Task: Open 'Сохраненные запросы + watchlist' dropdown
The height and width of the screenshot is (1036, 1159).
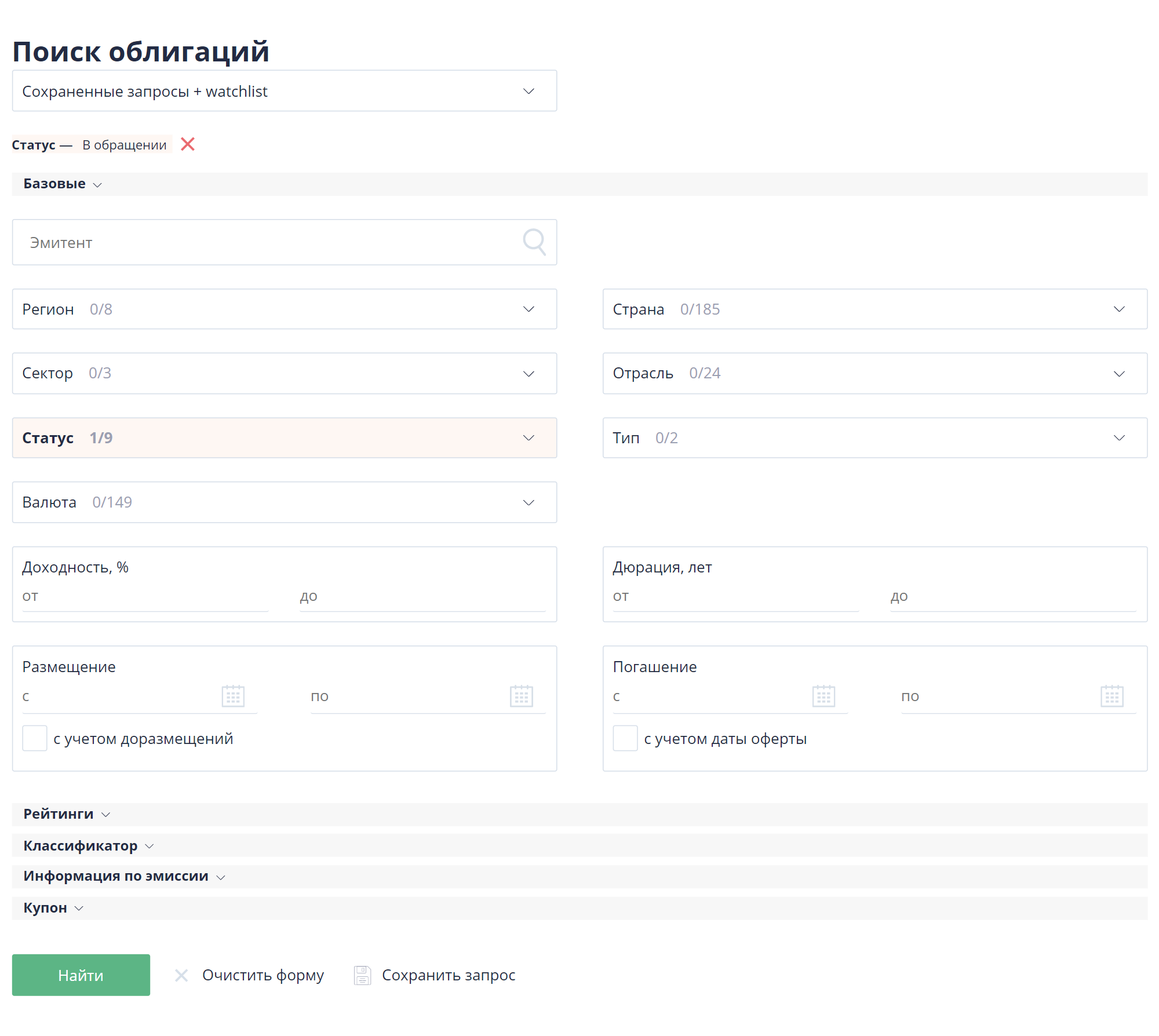Action: click(285, 91)
